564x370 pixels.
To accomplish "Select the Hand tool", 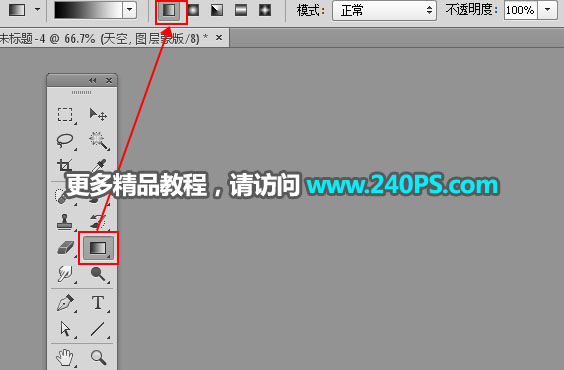I will [x=65, y=357].
